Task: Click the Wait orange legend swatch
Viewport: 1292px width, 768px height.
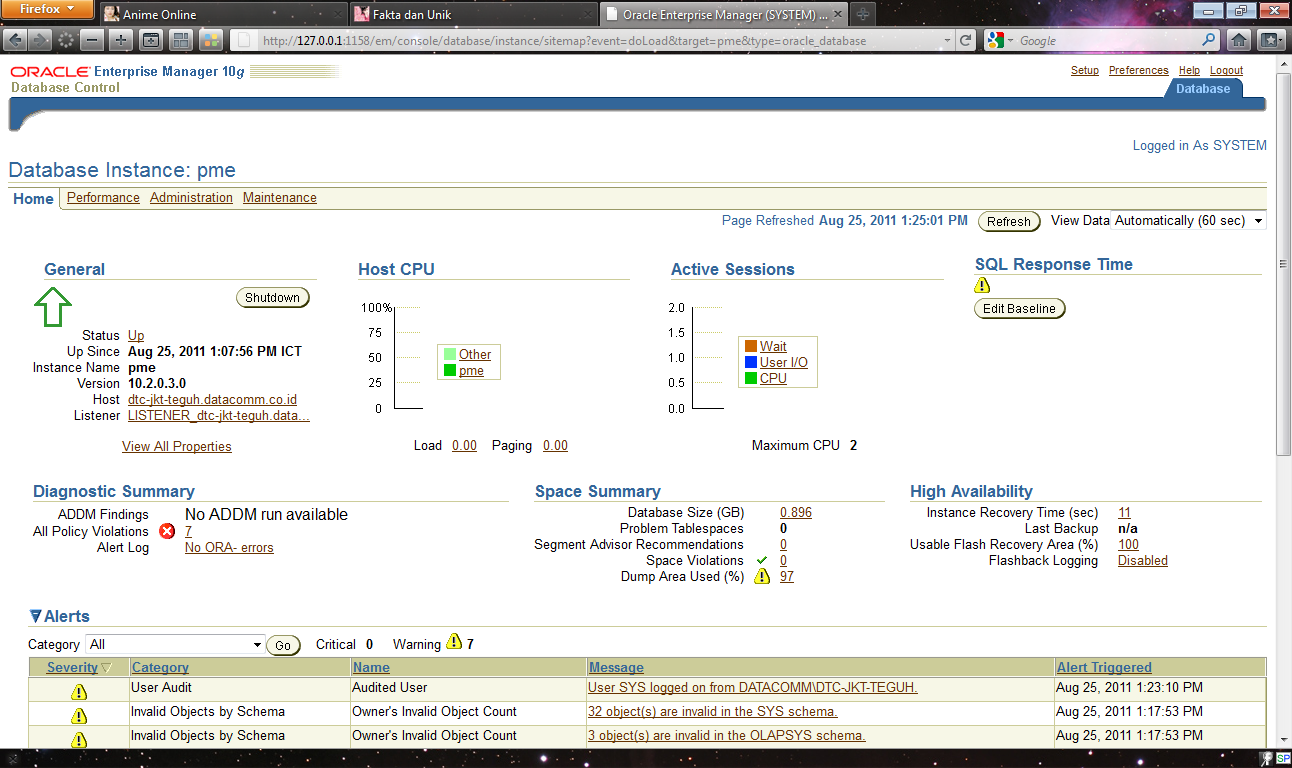Action: pyautogui.click(x=751, y=346)
